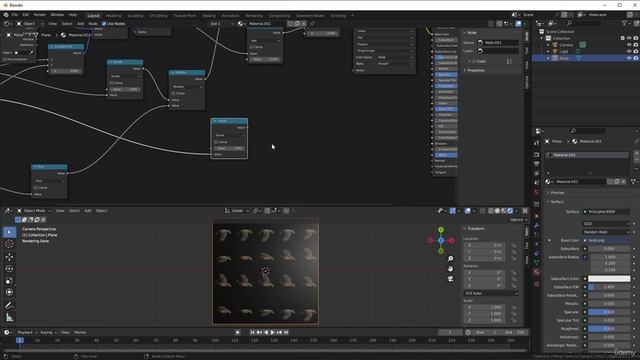This screenshot has height=360, width=640.
Task: Select the Scale tool in viewport toolbar
Action: pyautogui.click(x=9, y=280)
